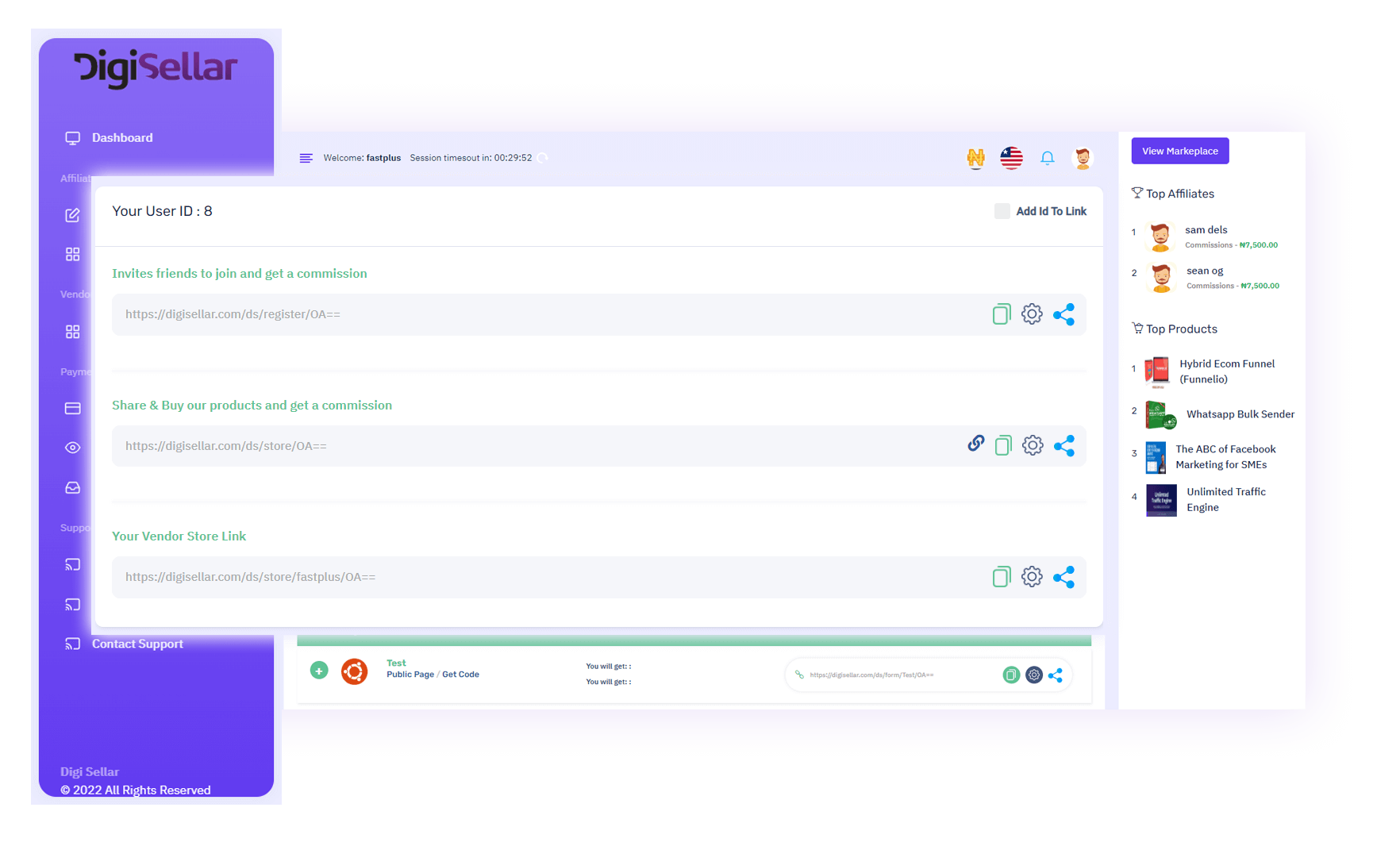Viewport: 1400px width, 842px height.
Task: Share the Test form link
Action: pos(1056,675)
